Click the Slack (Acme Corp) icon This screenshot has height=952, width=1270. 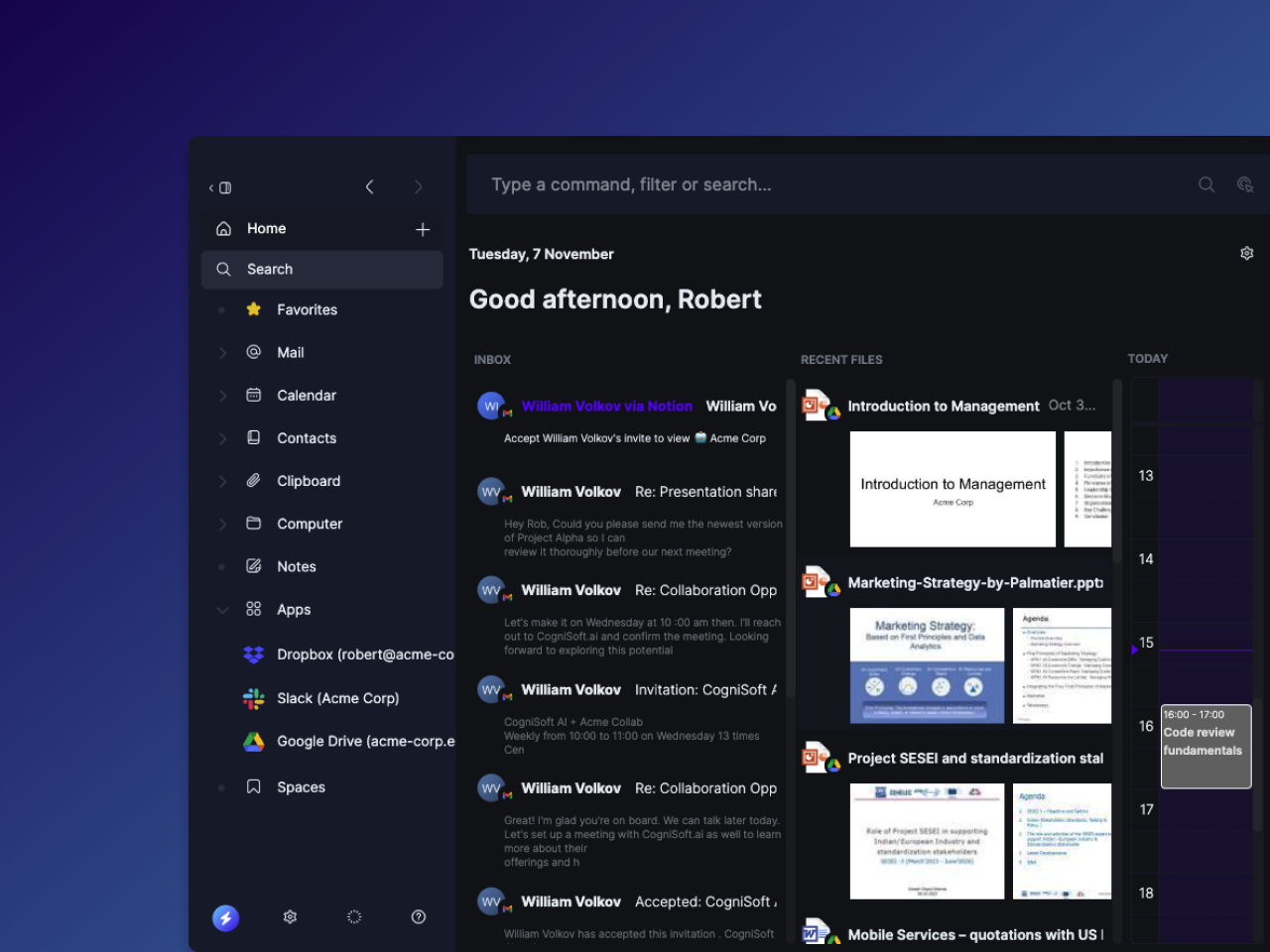254,698
